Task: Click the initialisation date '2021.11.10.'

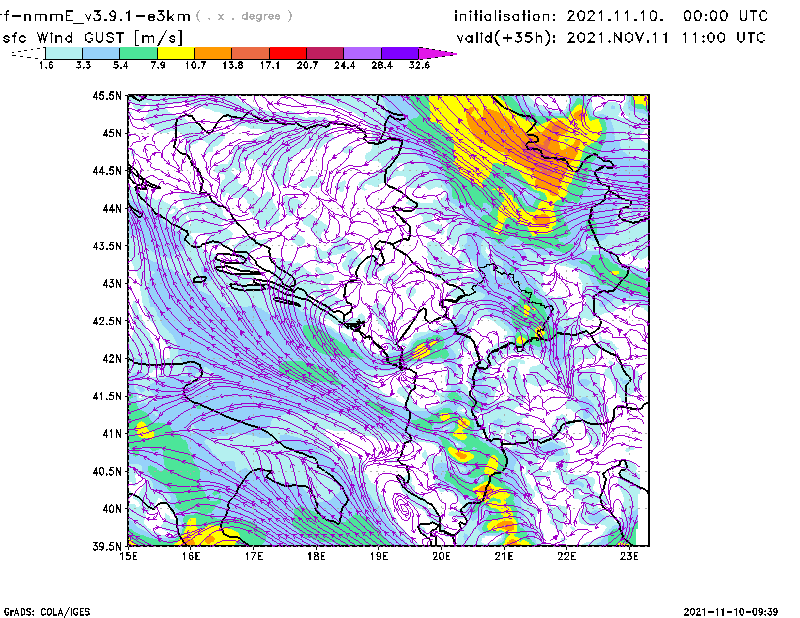Action: 615,16
